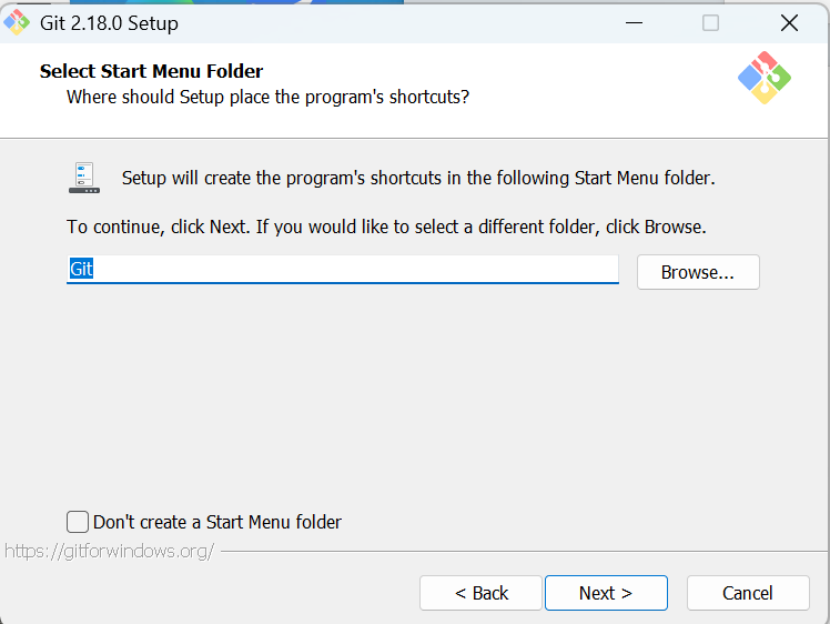The height and width of the screenshot is (624, 831).
Task: Click the disabled maximize window icon
Action: 711,23
